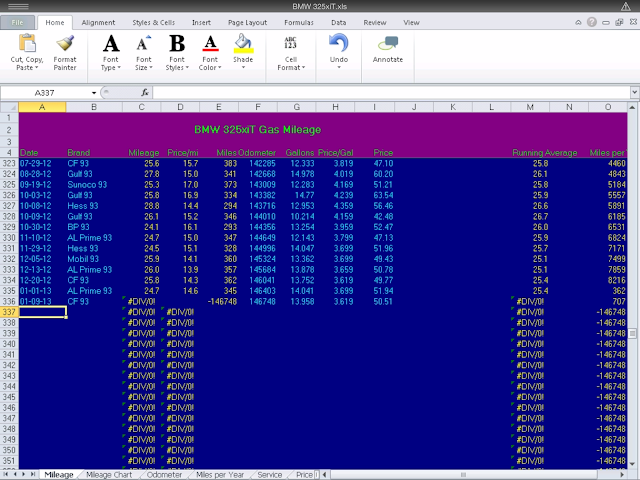The width and height of the screenshot is (640, 480).
Task: Switch to the Formulas ribbon tab
Action: (x=299, y=22)
